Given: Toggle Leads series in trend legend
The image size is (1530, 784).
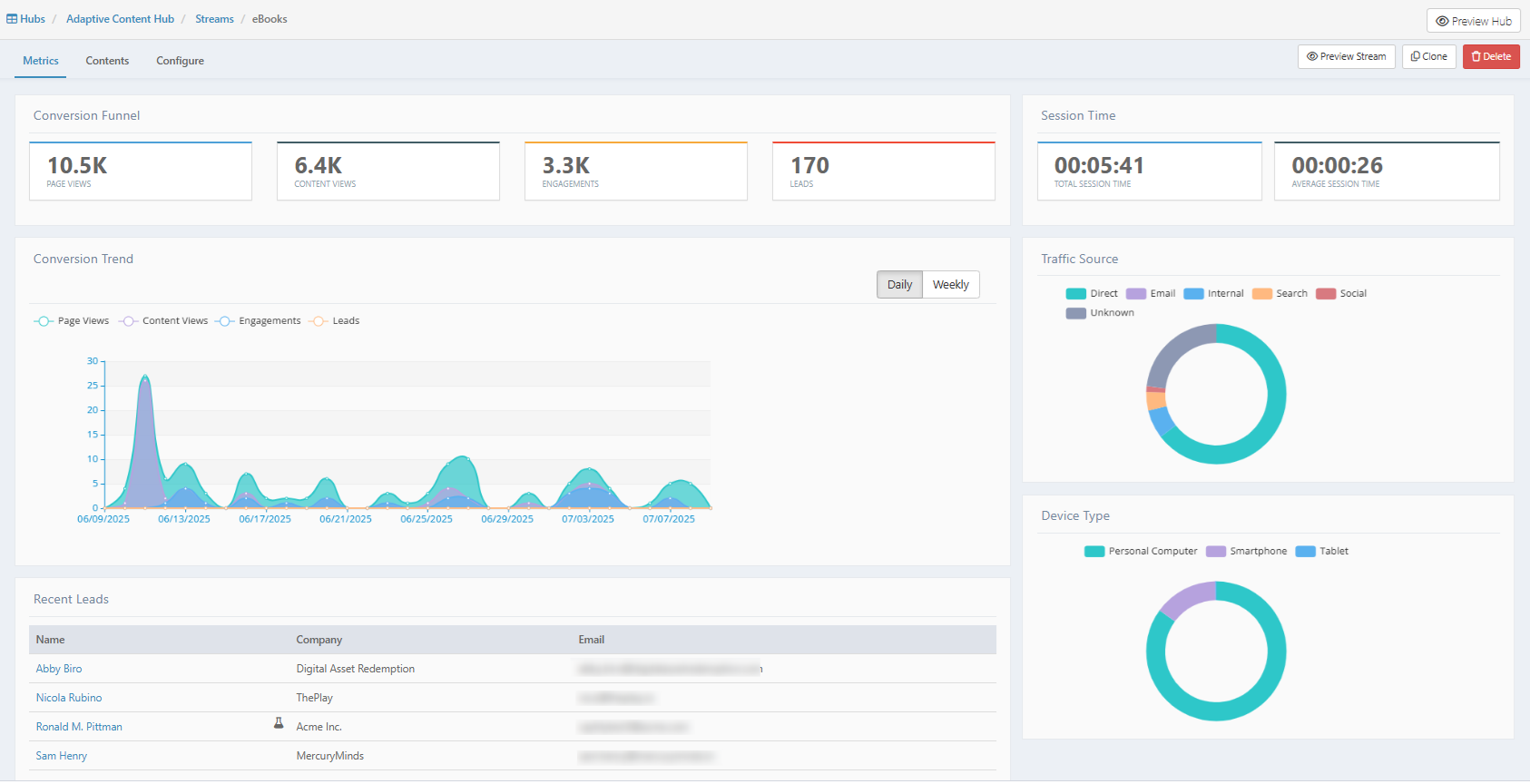Looking at the screenshot, I should coord(334,321).
